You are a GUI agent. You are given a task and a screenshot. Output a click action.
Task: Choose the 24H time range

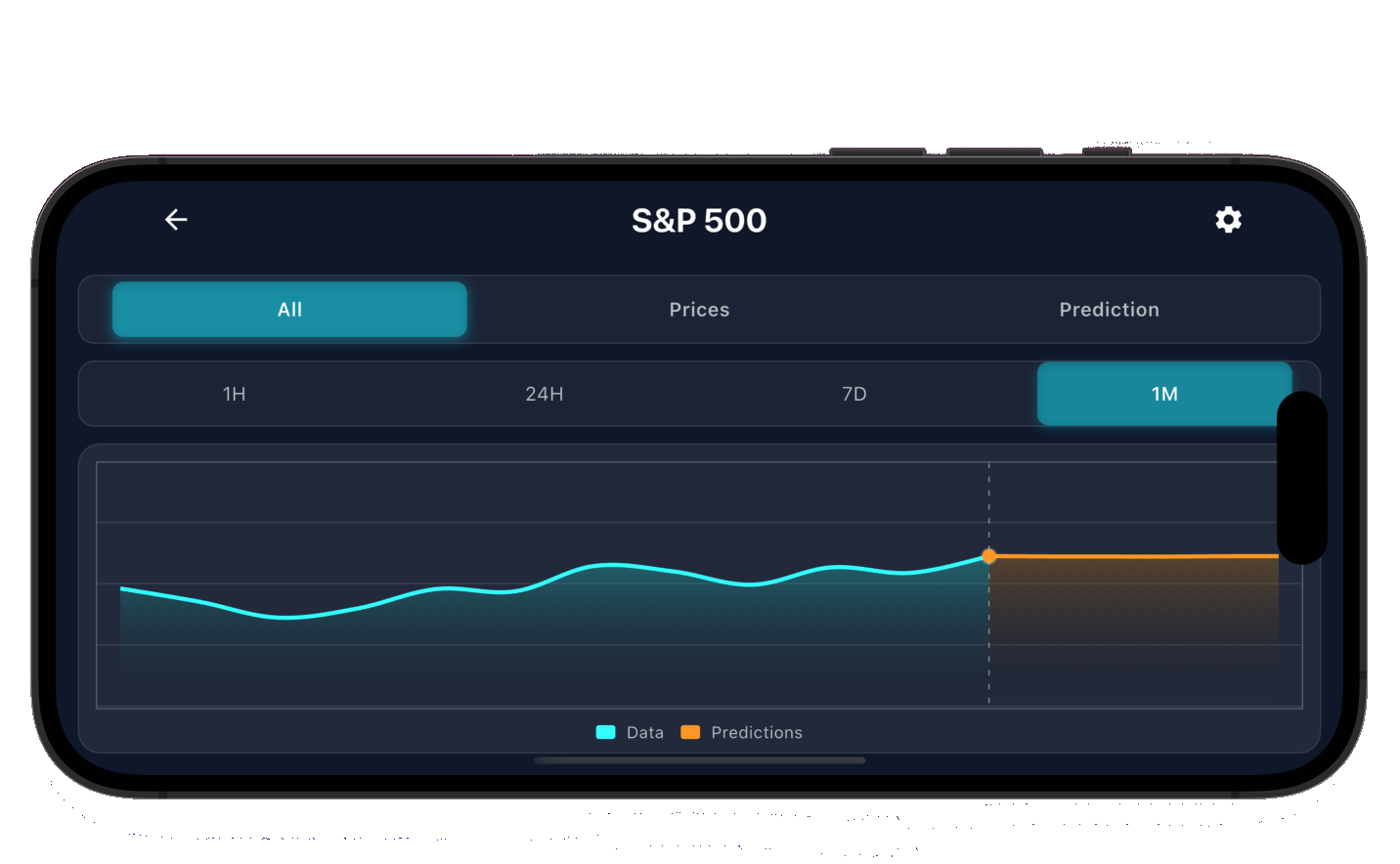(x=545, y=394)
